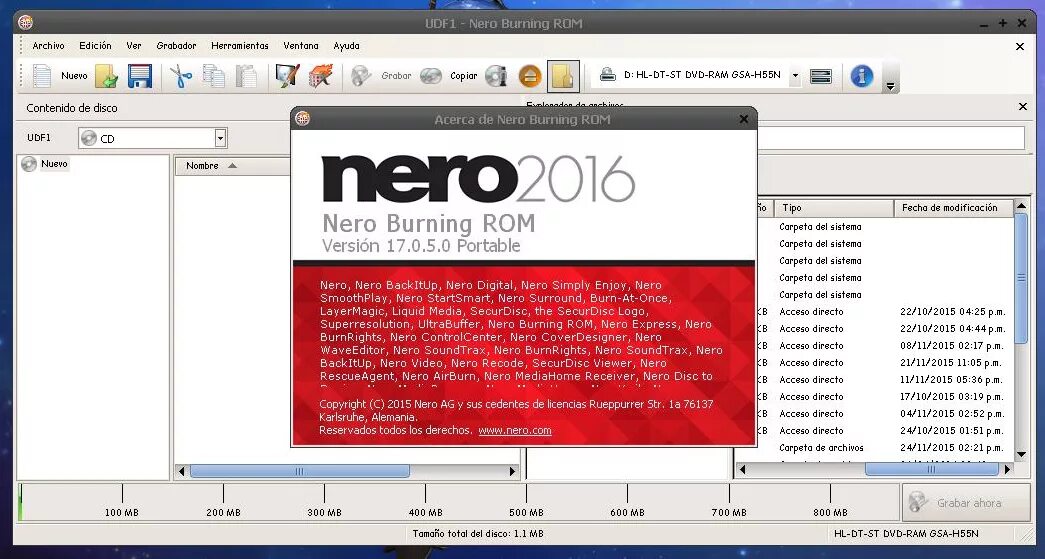Eject the disc with the orange button

(x=530, y=76)
